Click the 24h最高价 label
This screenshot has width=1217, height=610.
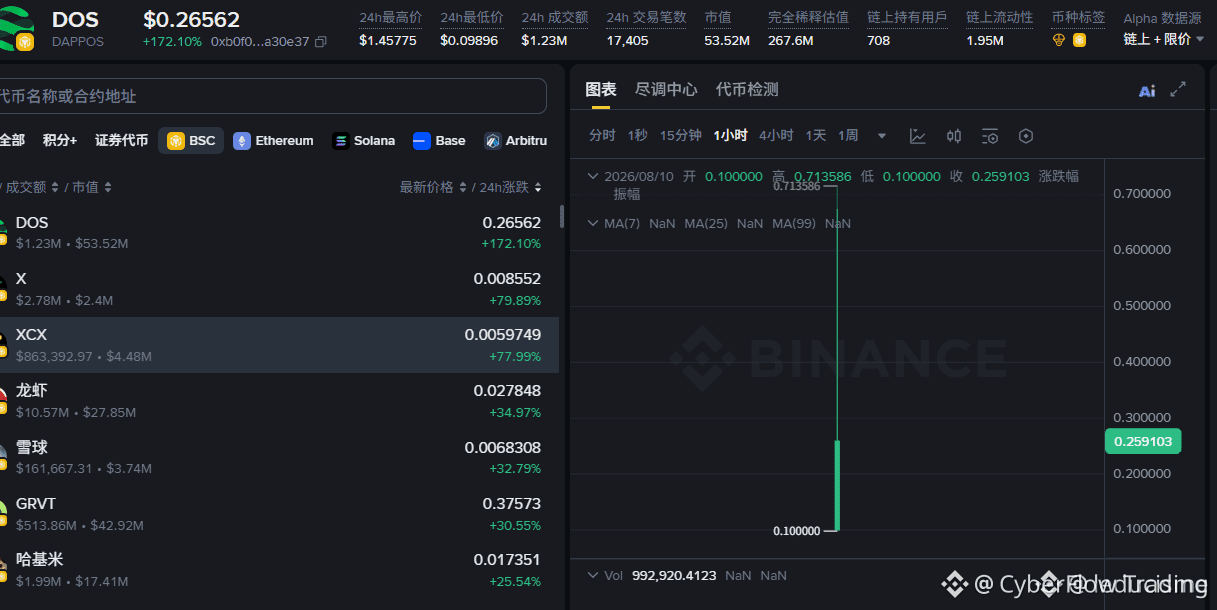tap(390, 18)
